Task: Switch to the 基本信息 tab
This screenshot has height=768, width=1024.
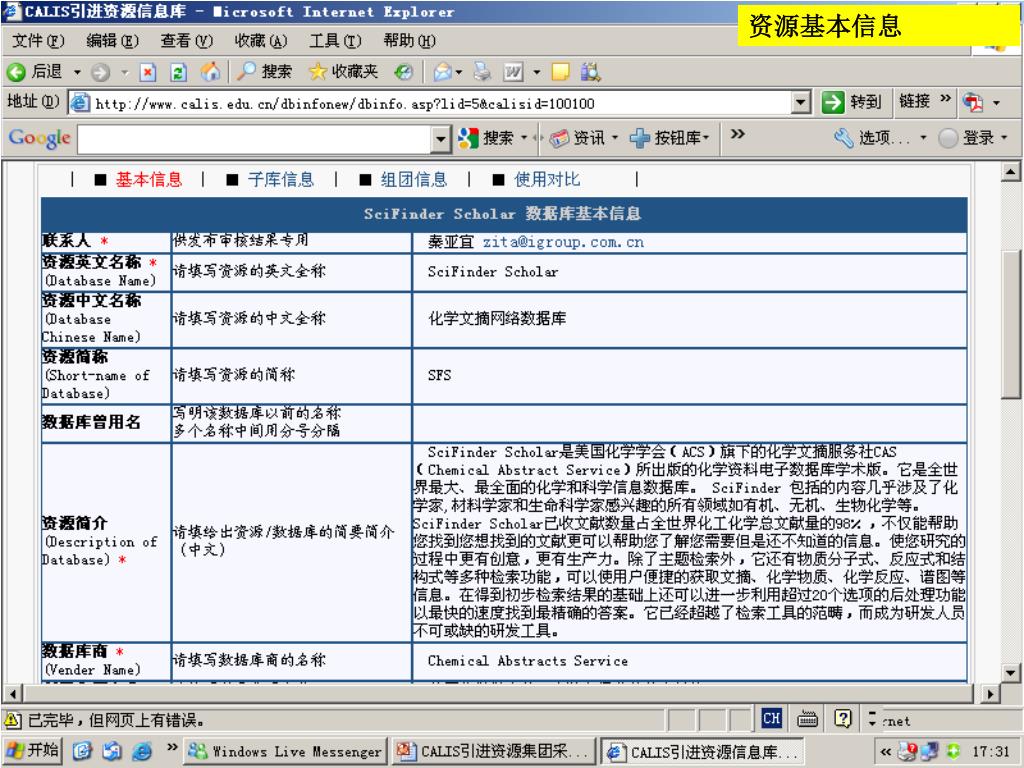Action: click(149, 180)
